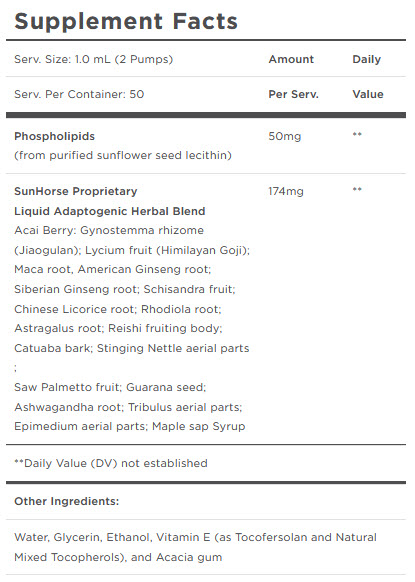Click Liquid Adaptogenic Herbal Blend text

click(110, 211)
